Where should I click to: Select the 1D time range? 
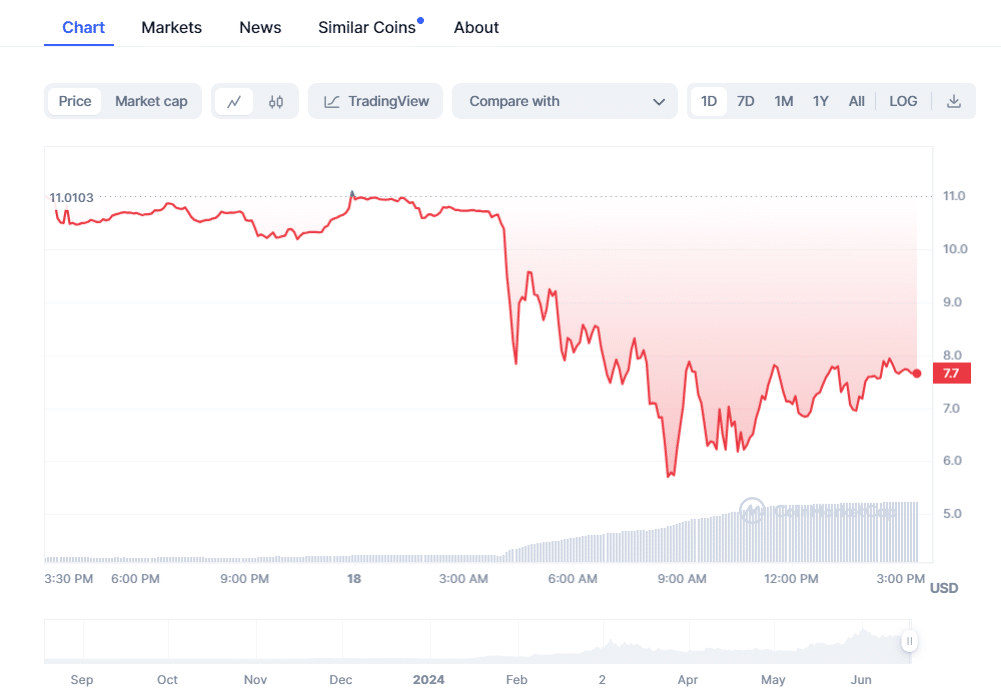(x=709, y=101)
